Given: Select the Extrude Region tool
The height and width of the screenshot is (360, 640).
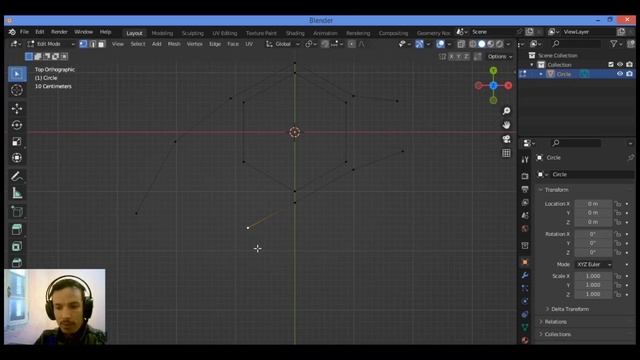Looking at the screenshot, I should tap(17, 229).
